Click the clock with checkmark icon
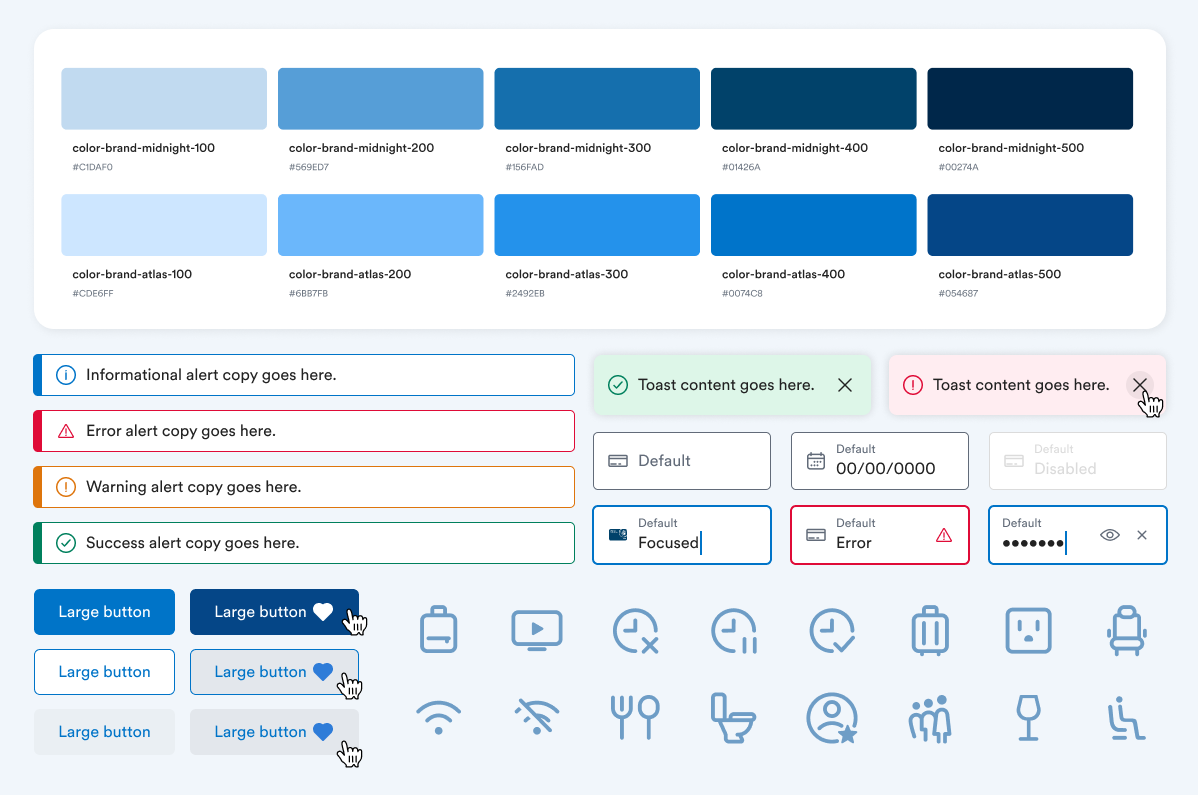The height and width of the screenshot is (795, 1198). [x=832, y=630]
